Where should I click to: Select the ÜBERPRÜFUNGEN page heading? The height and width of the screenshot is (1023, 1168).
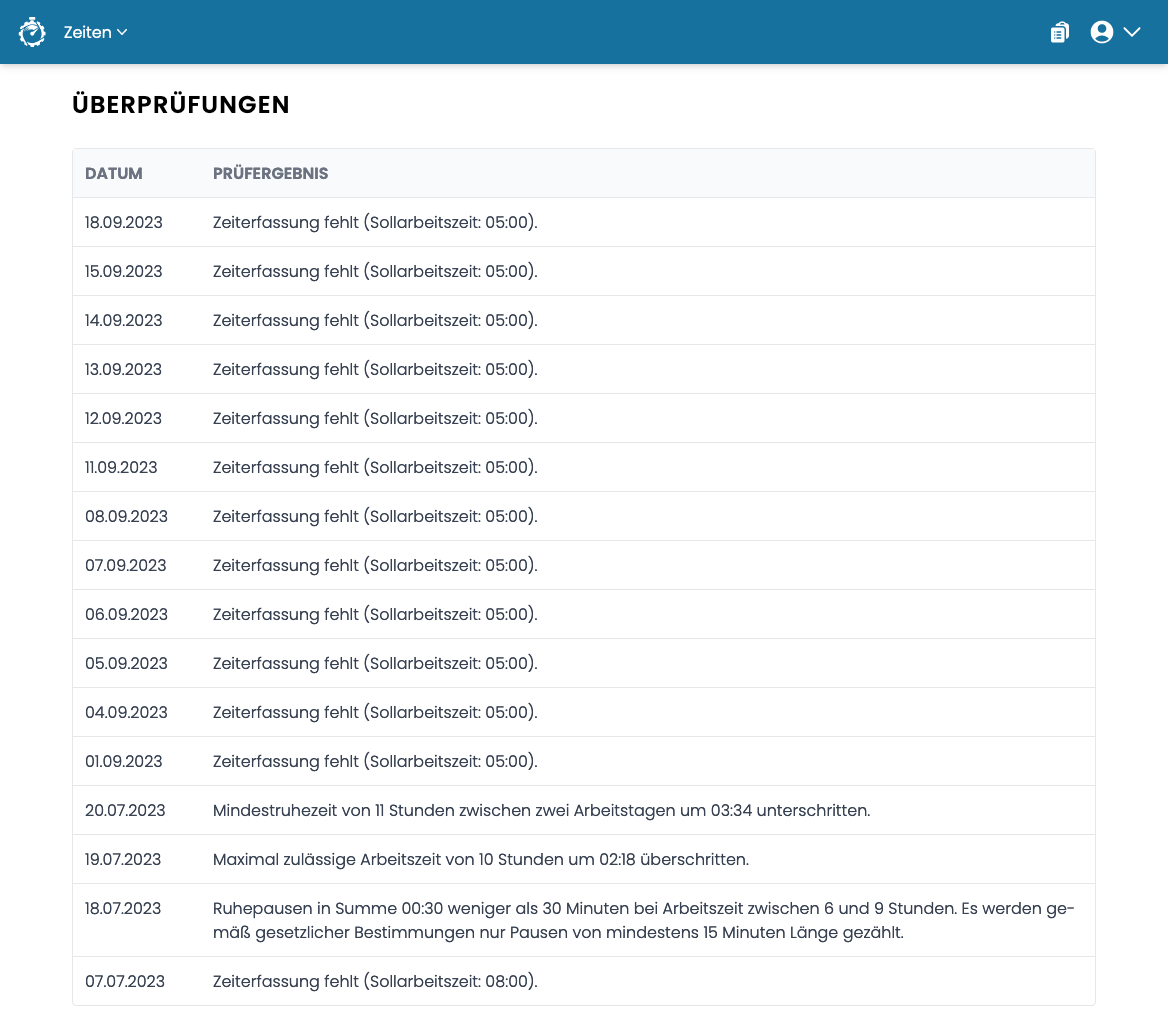coord(180,104)
